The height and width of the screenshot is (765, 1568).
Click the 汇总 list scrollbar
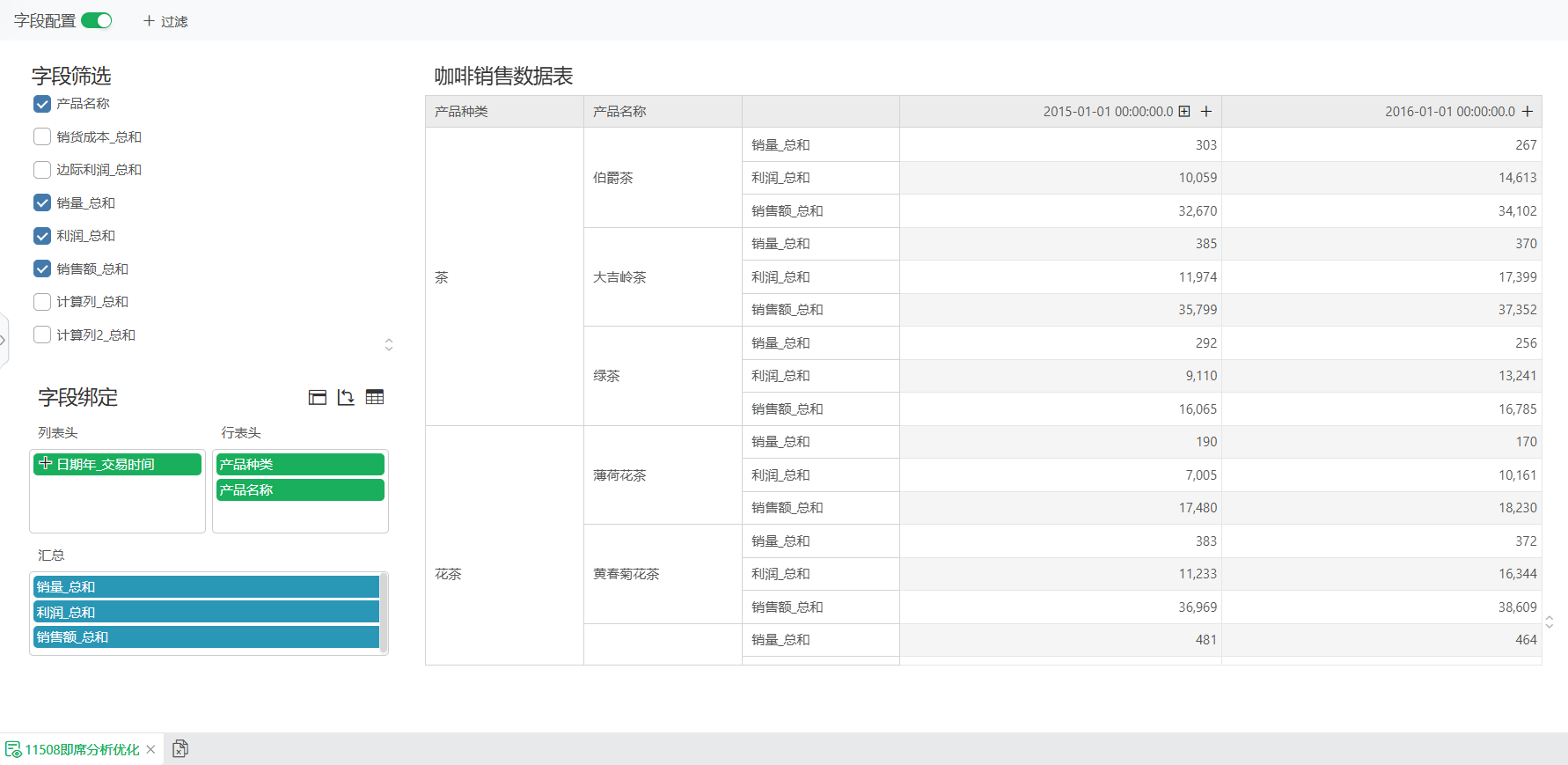pyautogui.click(x=384, y=613)
